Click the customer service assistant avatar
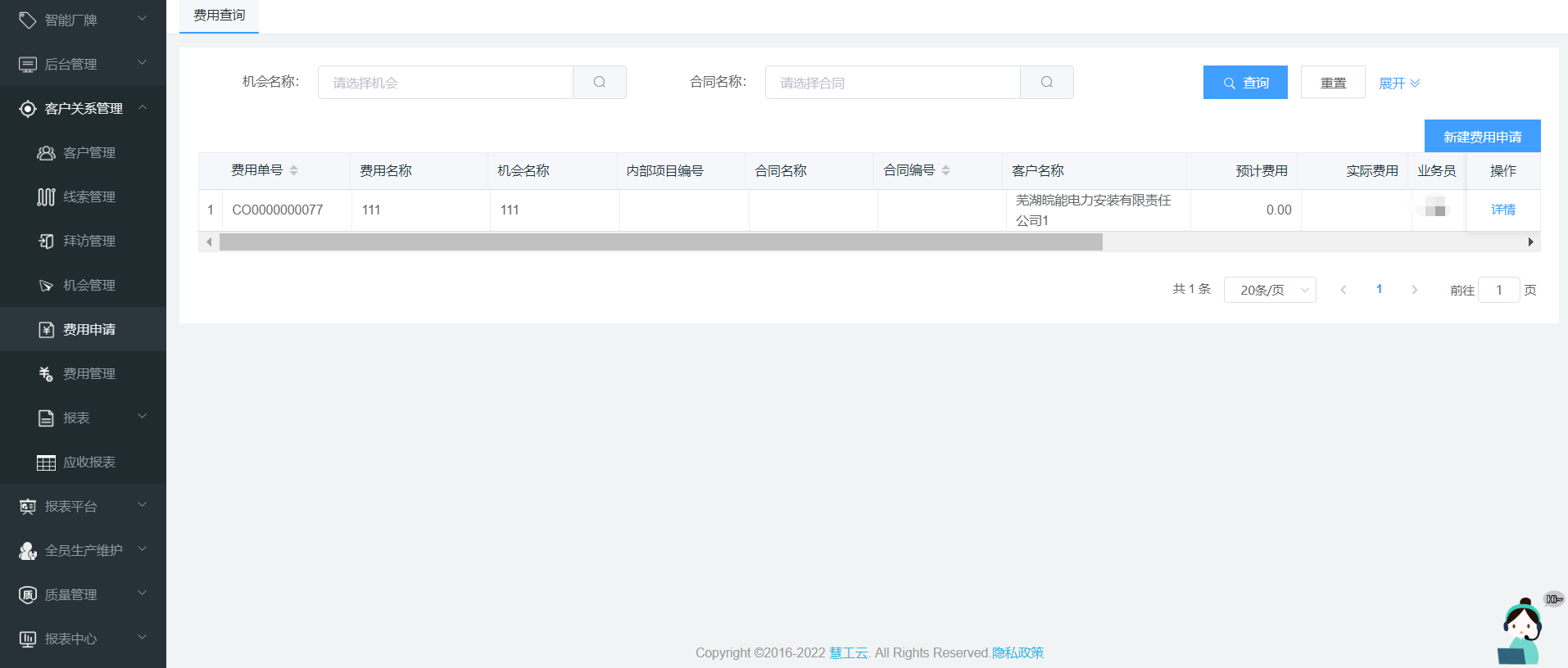1568x668 pixels. pos(1521,632)
